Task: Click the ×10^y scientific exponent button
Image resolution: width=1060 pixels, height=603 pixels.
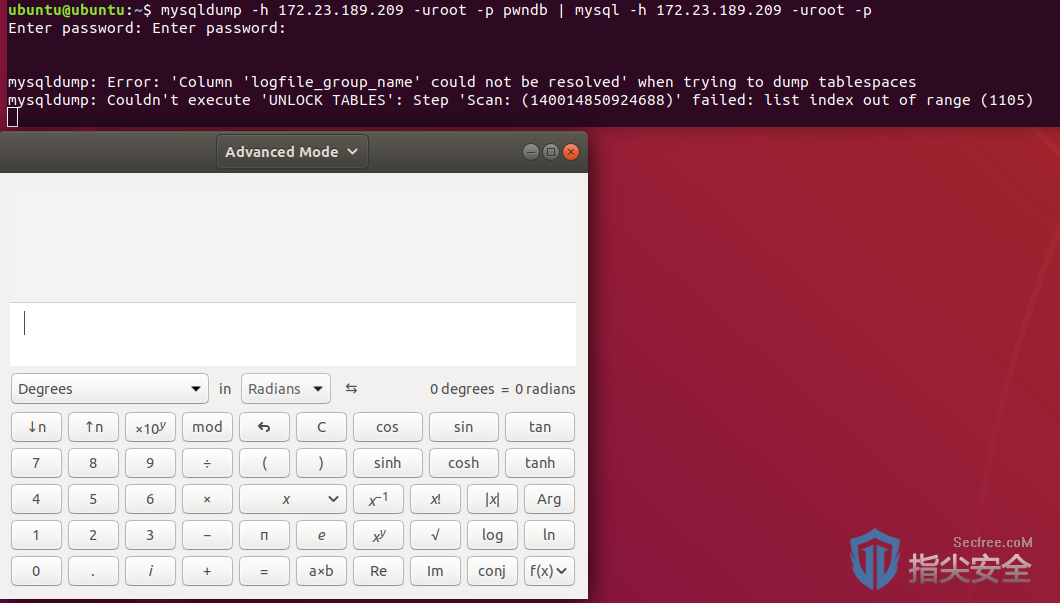Action: pyautogui.click(x=150, y=427)
